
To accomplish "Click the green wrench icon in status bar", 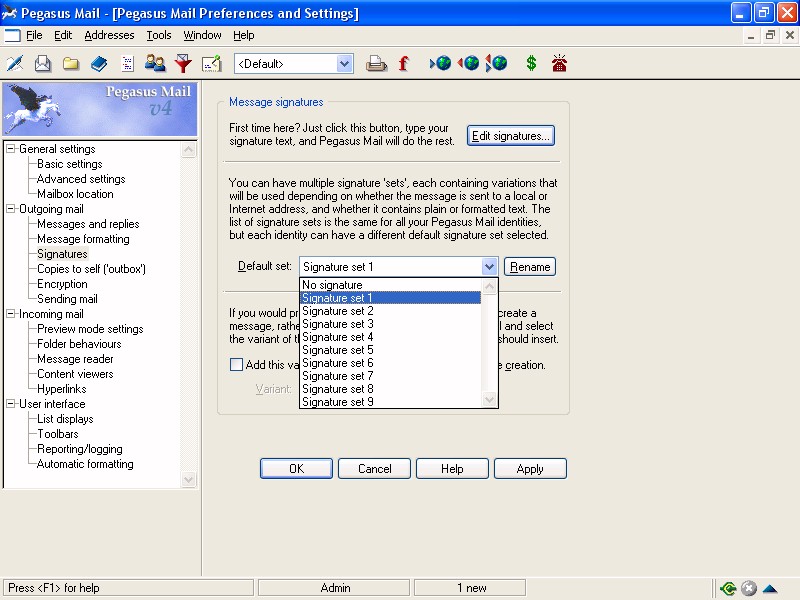I will 728,588.
